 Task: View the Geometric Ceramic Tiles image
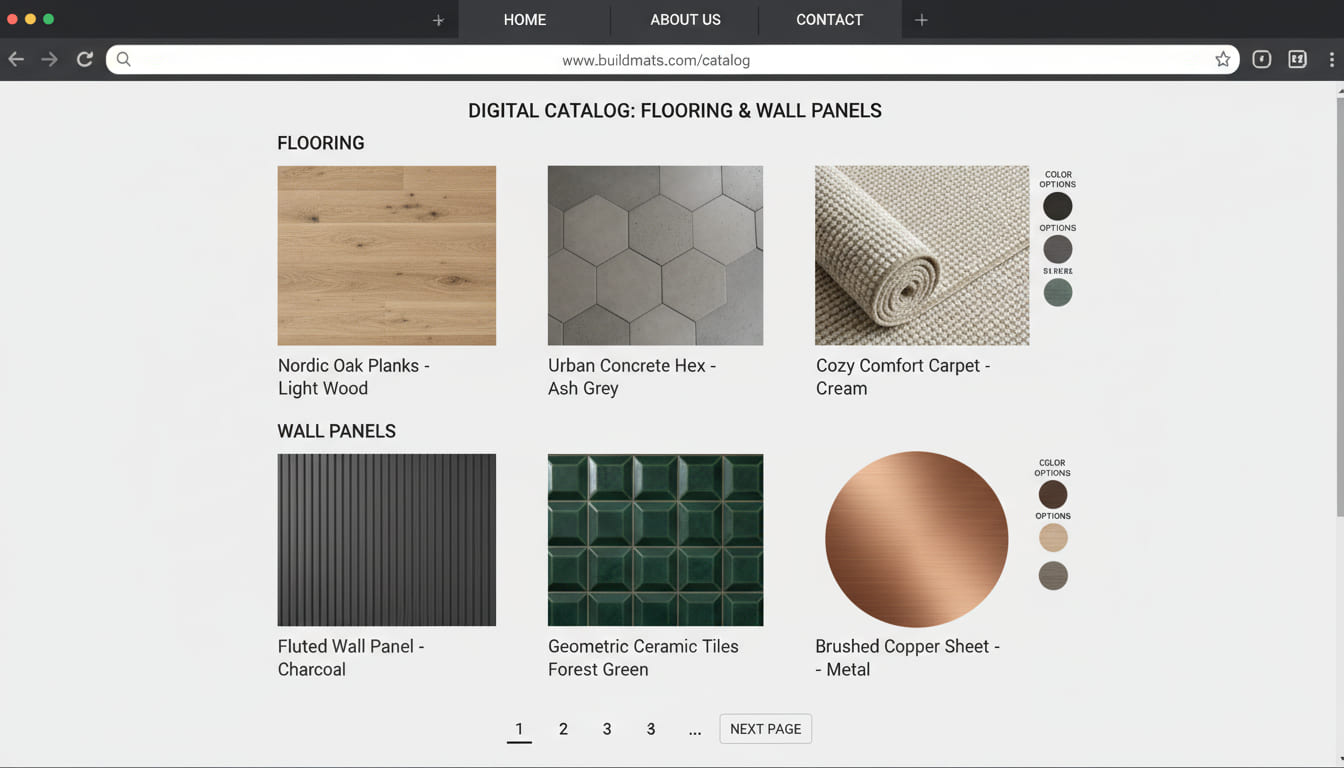pos(655,540)
